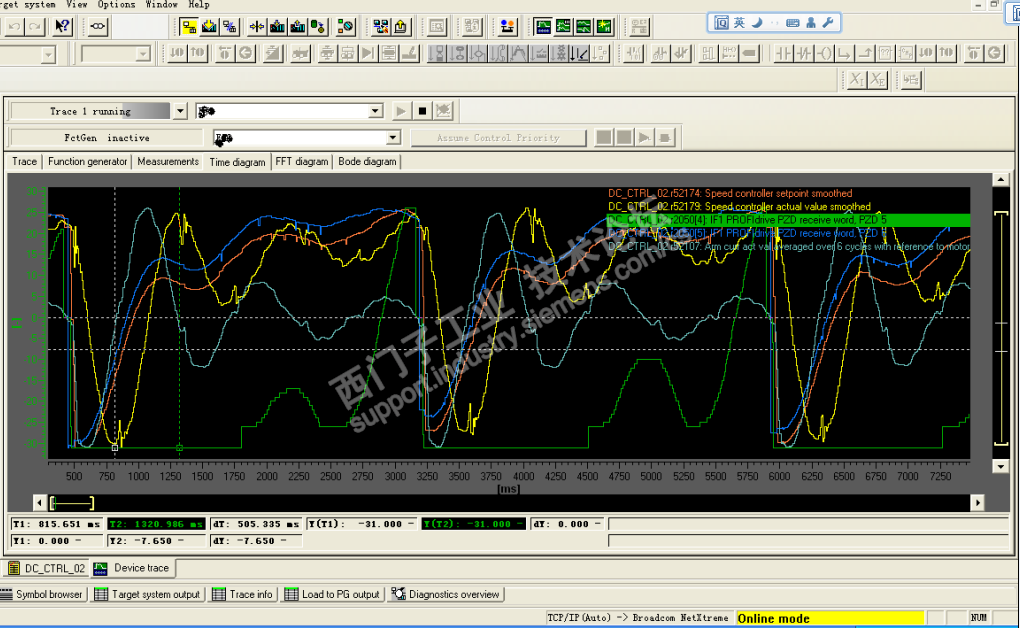
Task: Open the Window menu
Action: point(161,4)
